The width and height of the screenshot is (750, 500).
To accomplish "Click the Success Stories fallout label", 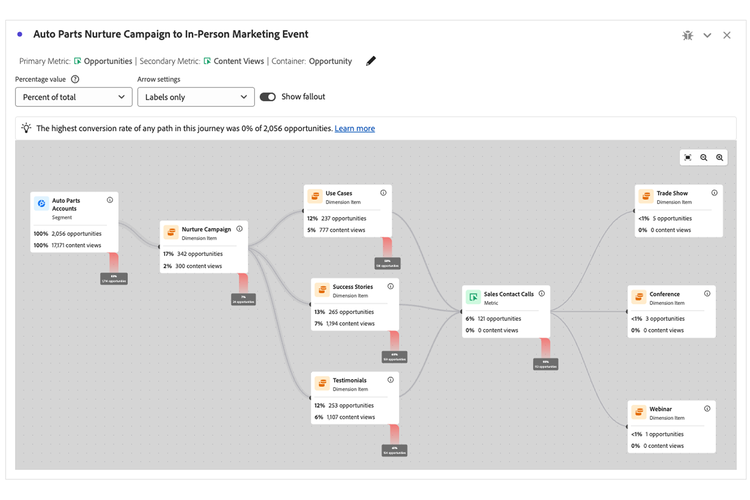I will click(x=395, y=357).
